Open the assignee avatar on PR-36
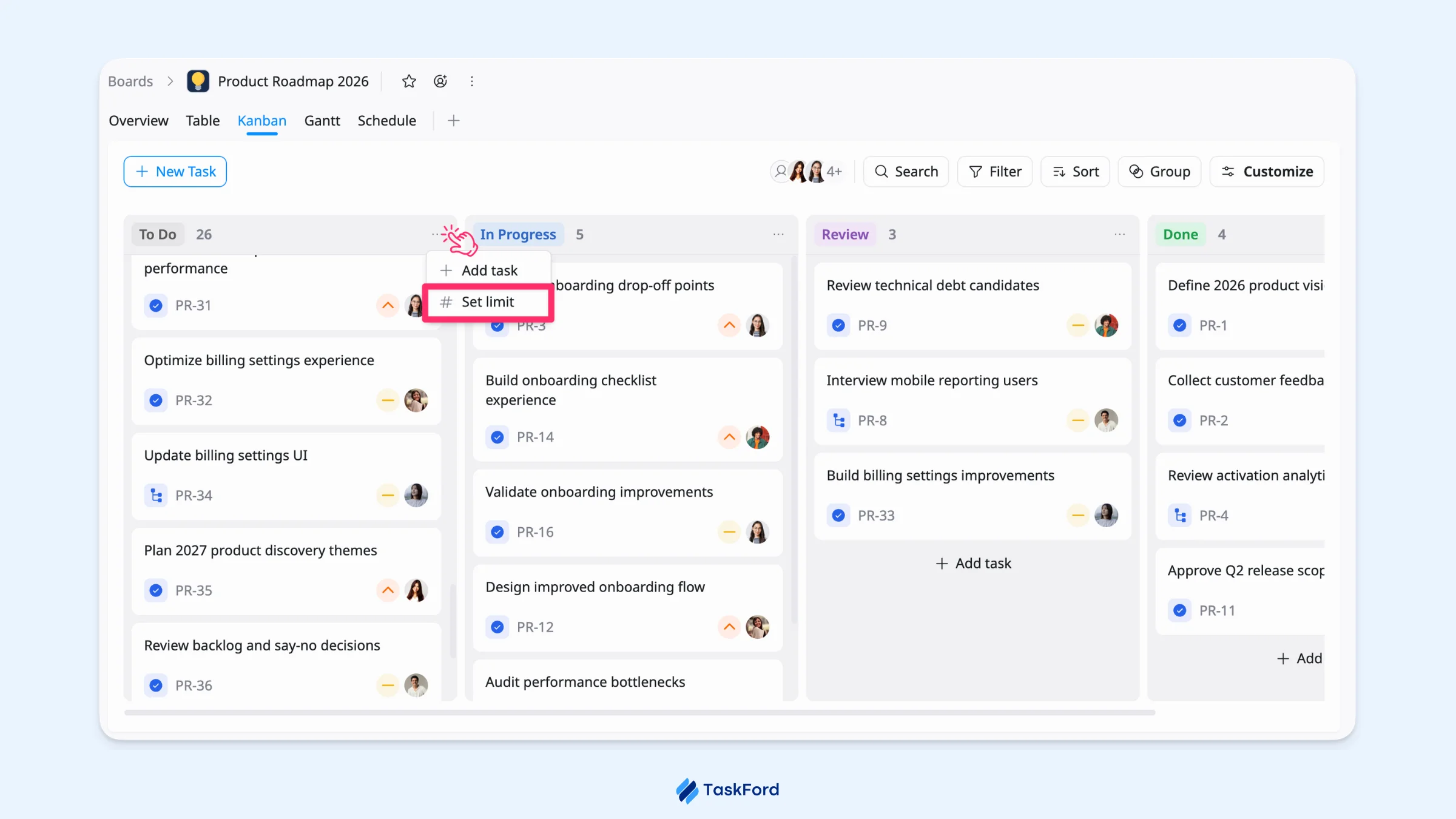Image resolution: width=1456 pixels, height=819 pixels. click(x=416, y=686)
